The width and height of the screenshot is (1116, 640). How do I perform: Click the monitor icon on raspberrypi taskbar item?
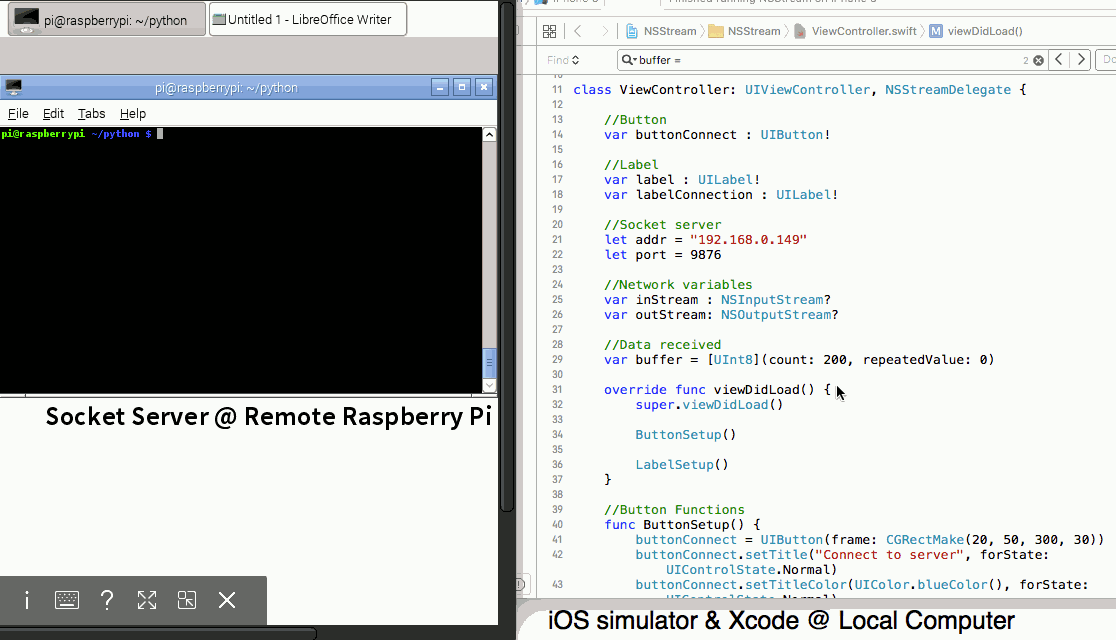coord(26,19)
